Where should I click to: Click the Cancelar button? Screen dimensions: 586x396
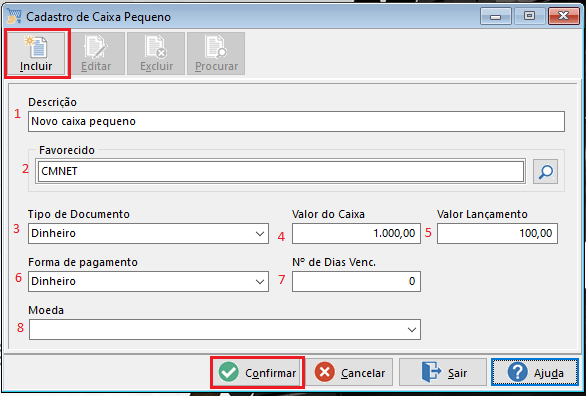[x=349, y=372]
